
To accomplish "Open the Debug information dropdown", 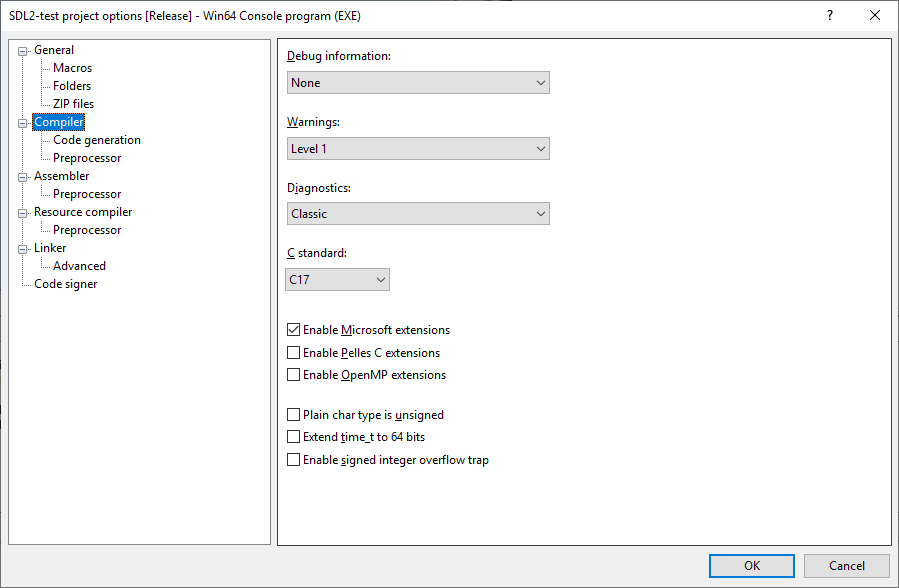I will (418, 83).
